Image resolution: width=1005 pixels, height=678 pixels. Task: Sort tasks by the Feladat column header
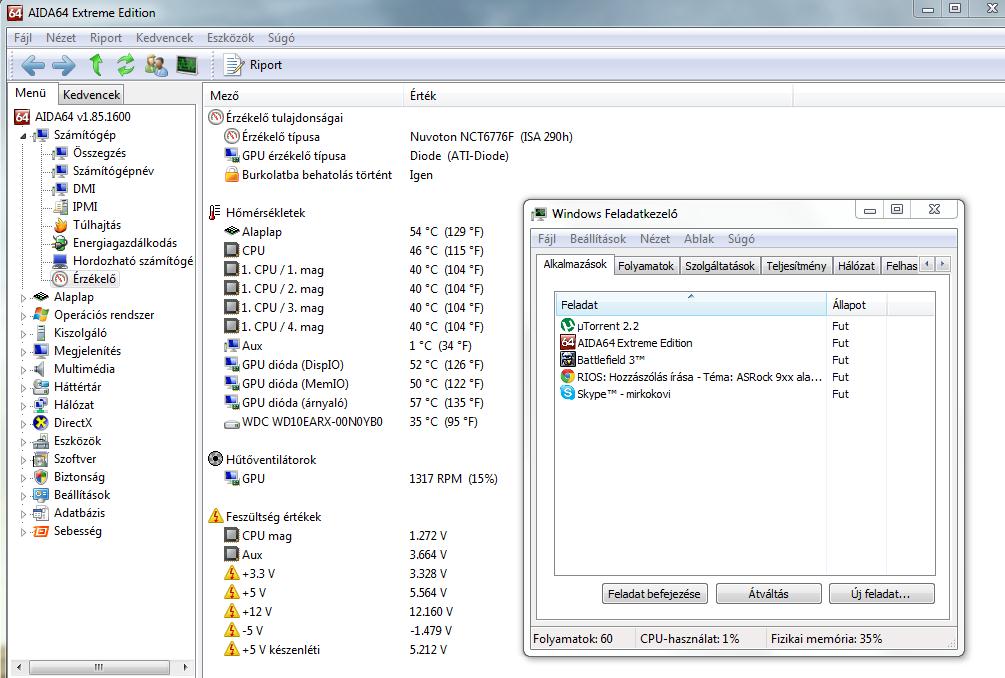tap(691, 304)
